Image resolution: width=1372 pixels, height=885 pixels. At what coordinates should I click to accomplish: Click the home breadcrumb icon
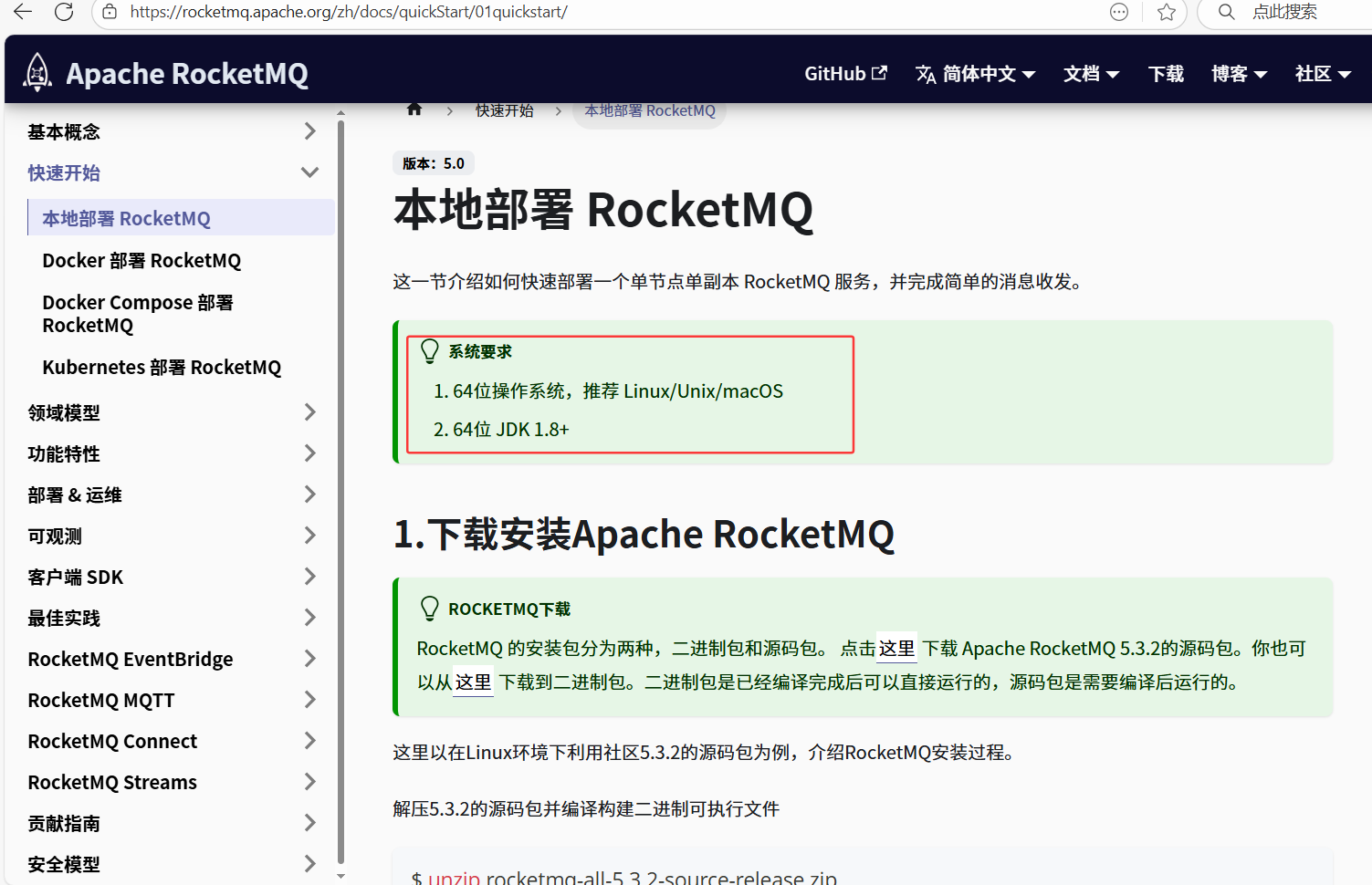point(414,110)
